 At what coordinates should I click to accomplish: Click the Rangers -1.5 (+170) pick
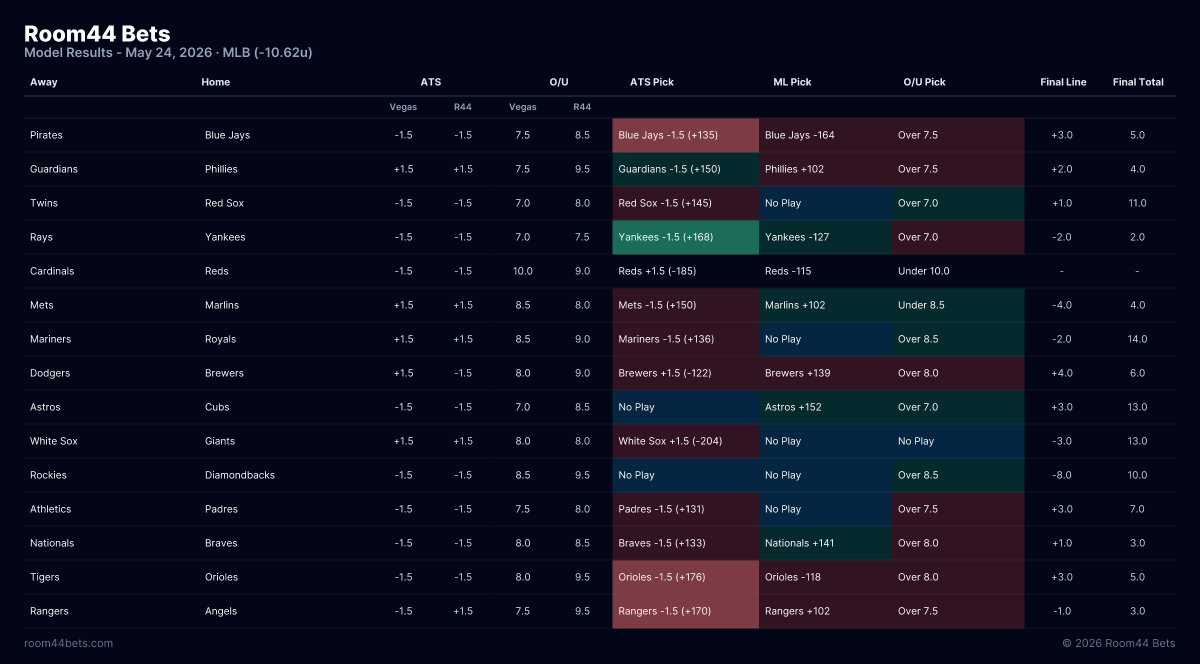point(686,611)
